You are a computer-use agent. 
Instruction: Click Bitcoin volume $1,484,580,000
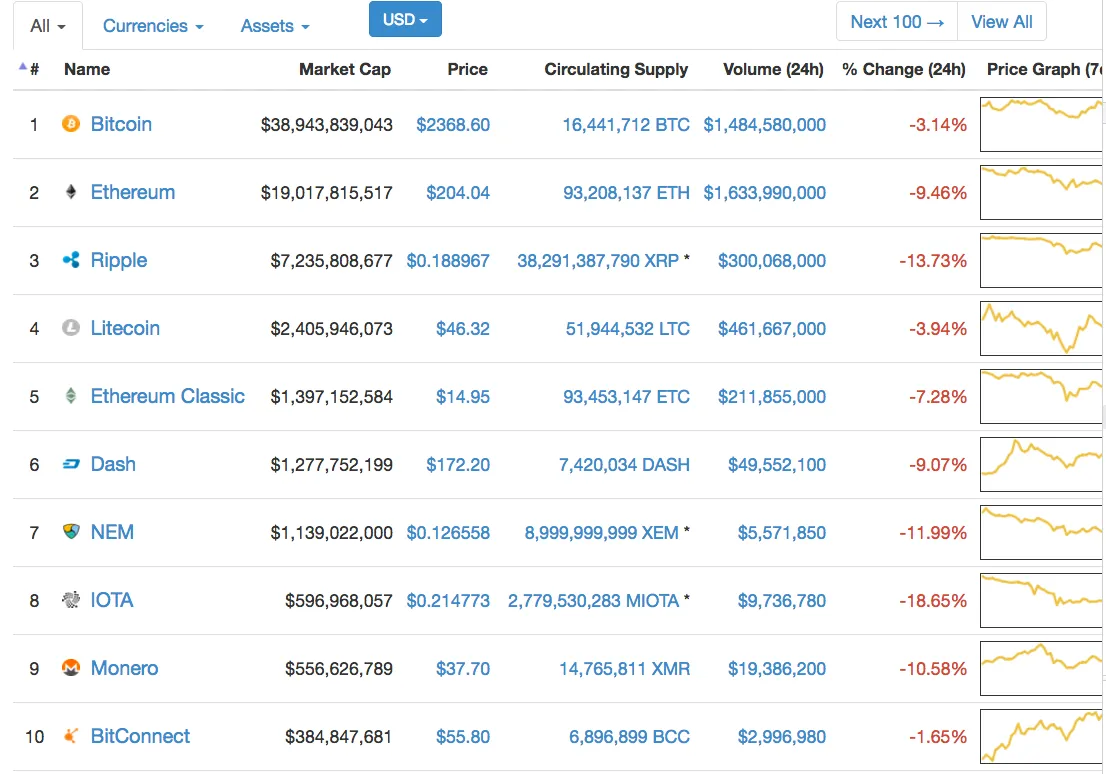click(765, 125)
